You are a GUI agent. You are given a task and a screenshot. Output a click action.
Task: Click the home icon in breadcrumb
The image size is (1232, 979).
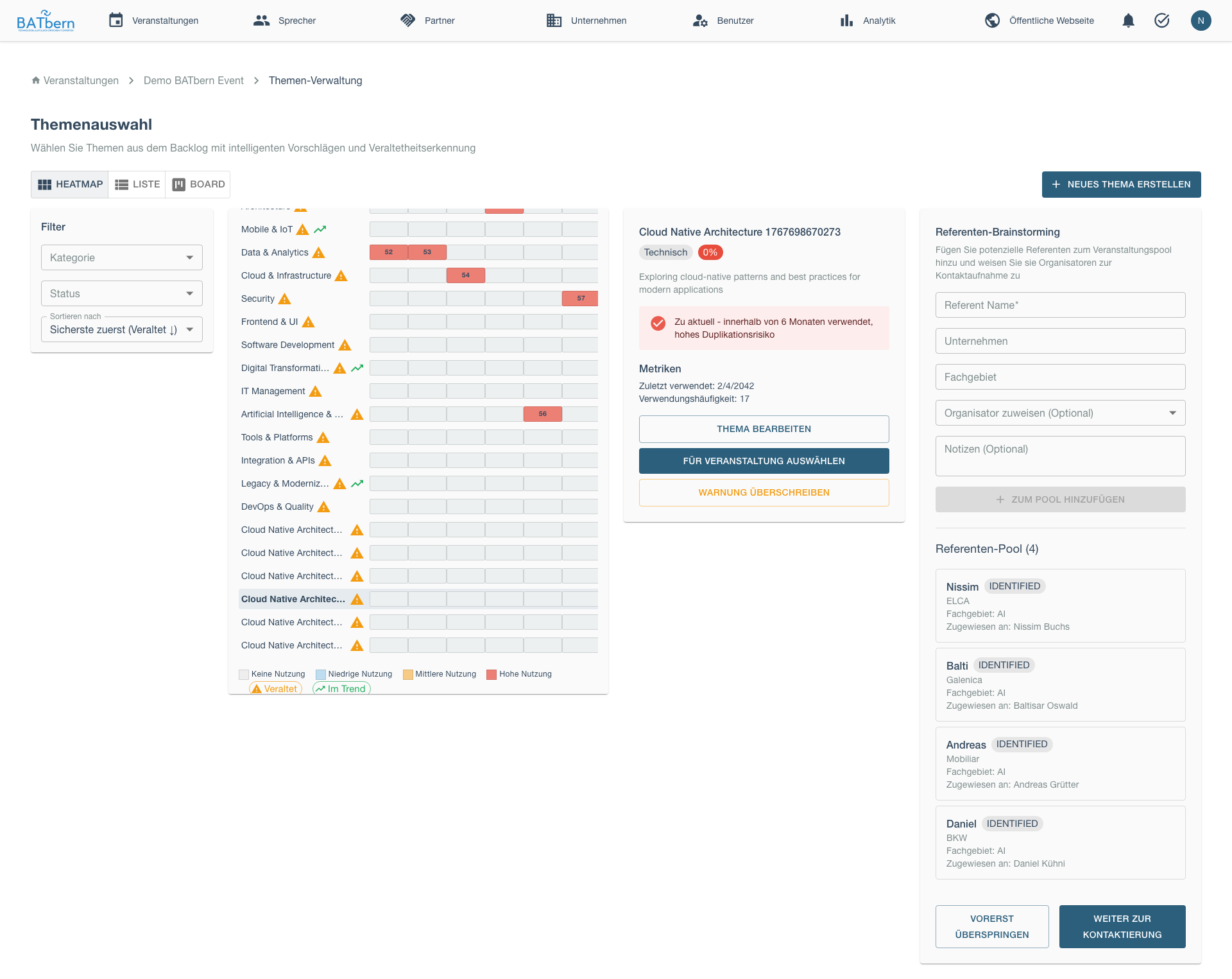[36, 80]
